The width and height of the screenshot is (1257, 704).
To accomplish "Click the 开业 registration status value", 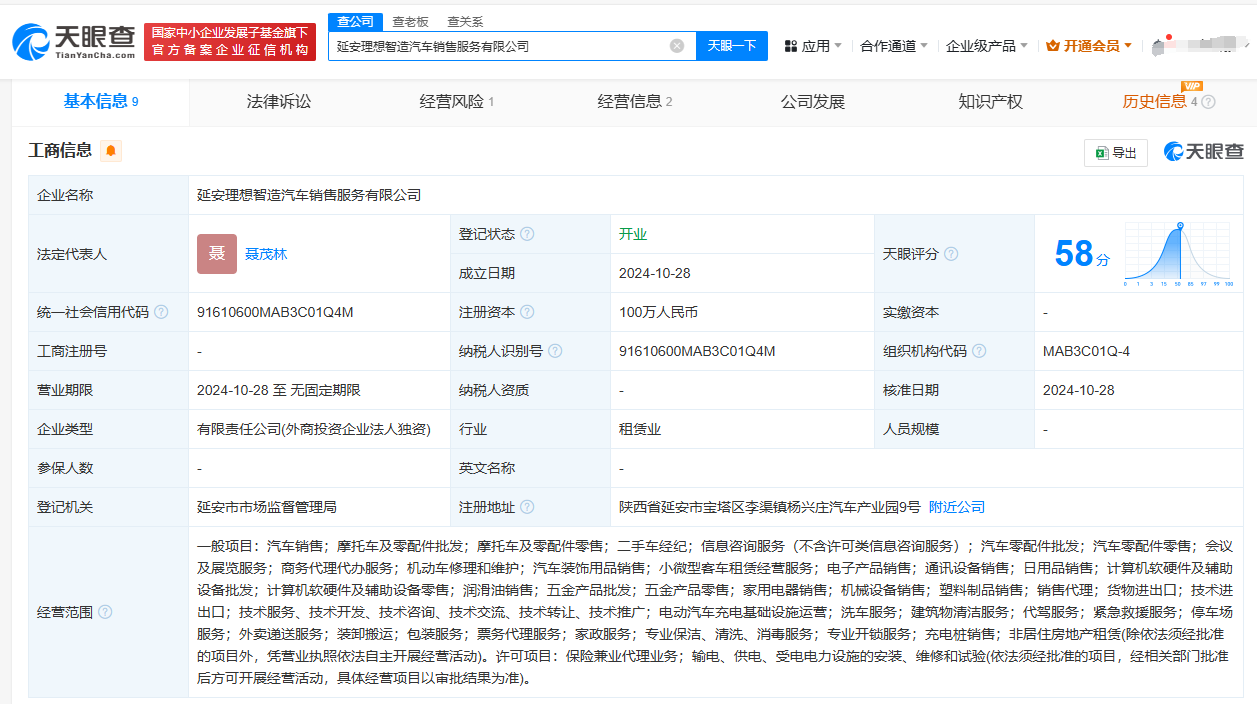I will point(633,234).
